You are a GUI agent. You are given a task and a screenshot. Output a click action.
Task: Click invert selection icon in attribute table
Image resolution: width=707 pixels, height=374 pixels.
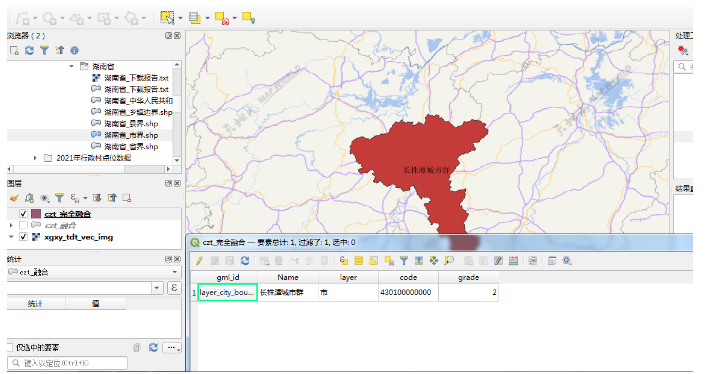[373, 260]
